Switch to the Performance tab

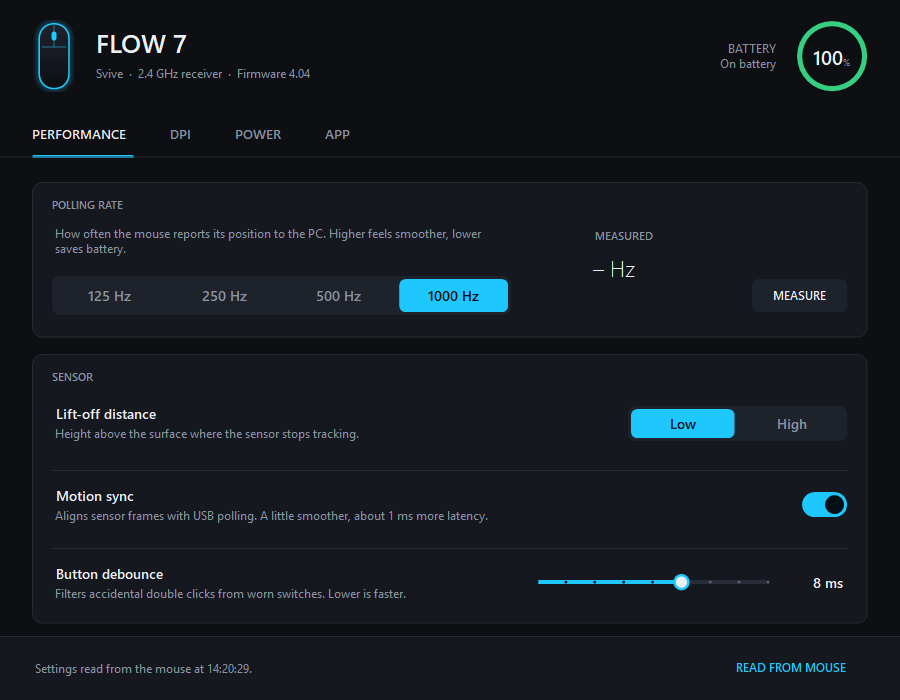[x=79, y=134]
